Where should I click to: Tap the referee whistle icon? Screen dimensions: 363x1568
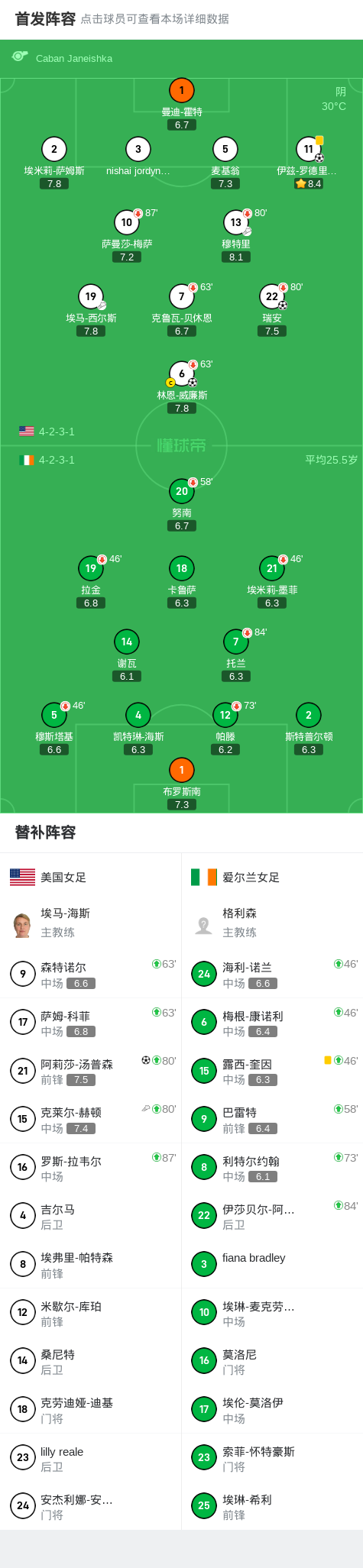[x=20, y=57]
